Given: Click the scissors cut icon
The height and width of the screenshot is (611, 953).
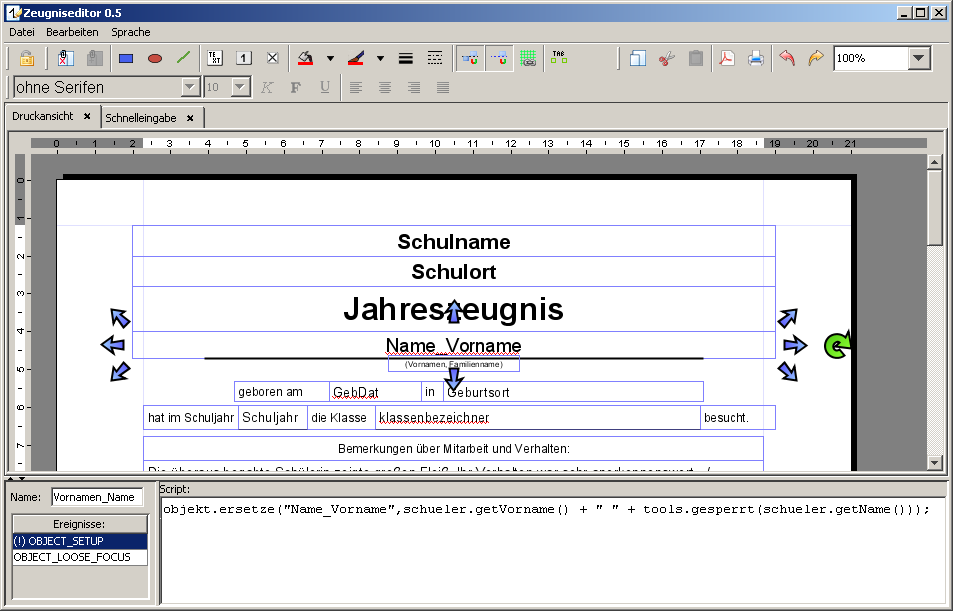Looking at the screenshot, I should click(x=667, y=58).
